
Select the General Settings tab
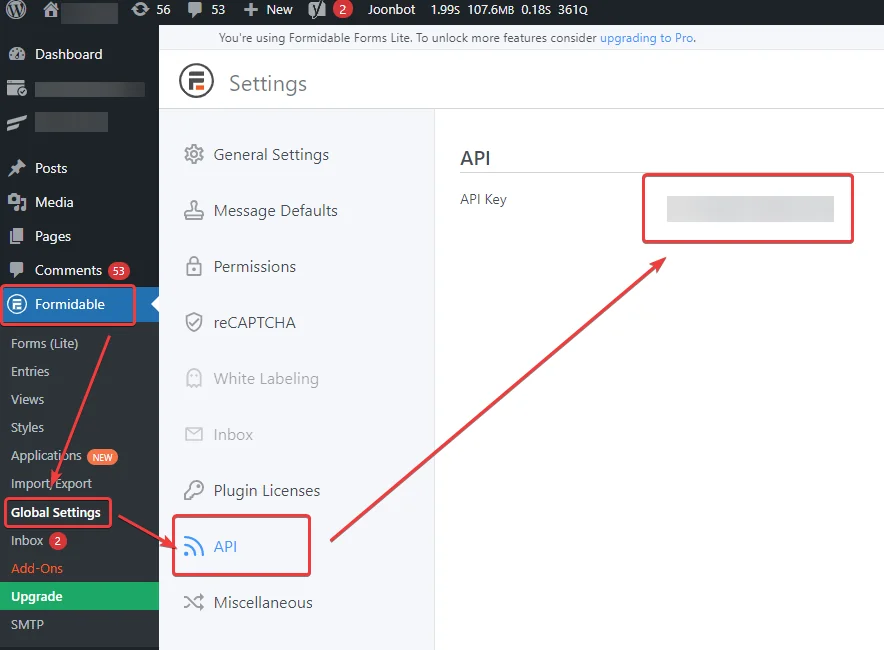(271, 154)
